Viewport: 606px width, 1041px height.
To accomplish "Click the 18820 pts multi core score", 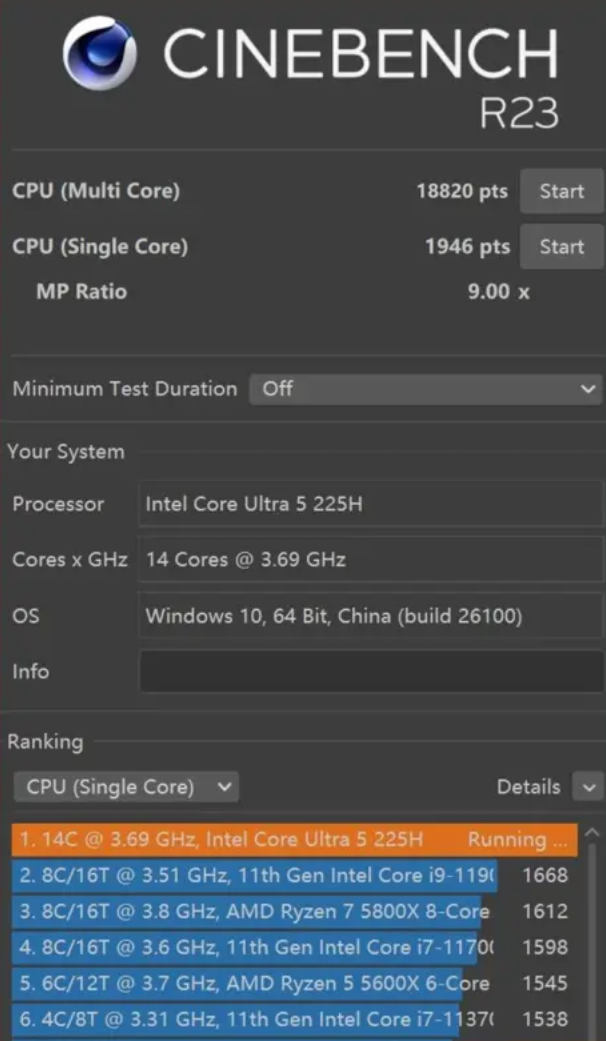I will pyautogui.click(x=461, y=191).
